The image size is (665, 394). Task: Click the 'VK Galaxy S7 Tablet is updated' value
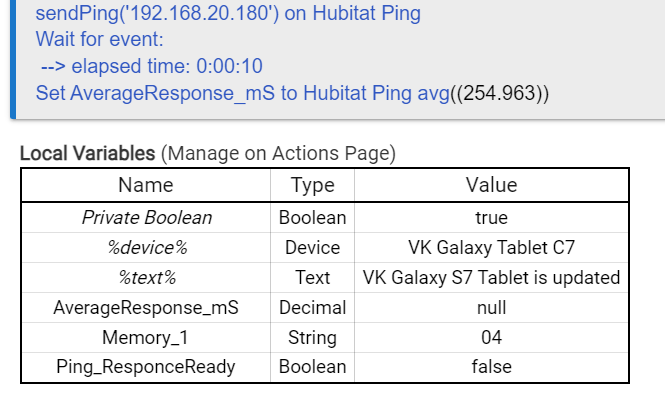[x=492, y=278]
